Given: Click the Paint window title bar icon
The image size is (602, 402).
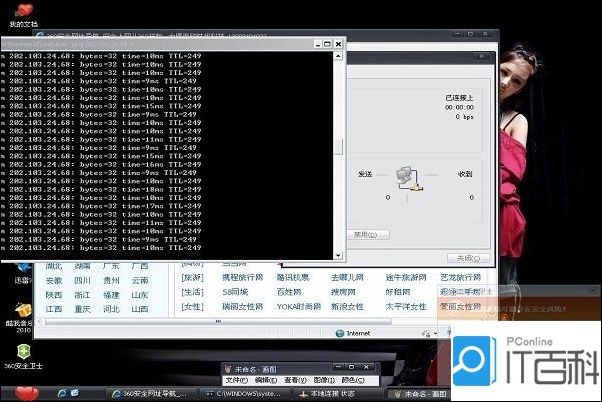Looking at the screenshot, I should coord(228,369).
